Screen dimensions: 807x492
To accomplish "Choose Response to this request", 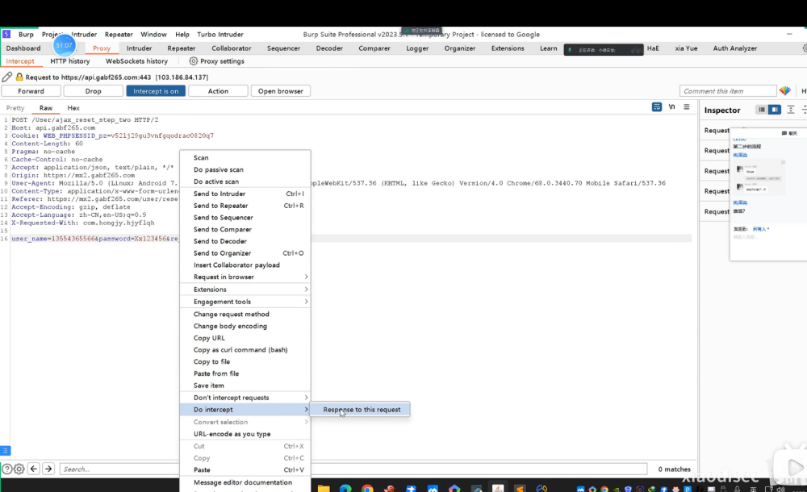I will pos(361,409).
